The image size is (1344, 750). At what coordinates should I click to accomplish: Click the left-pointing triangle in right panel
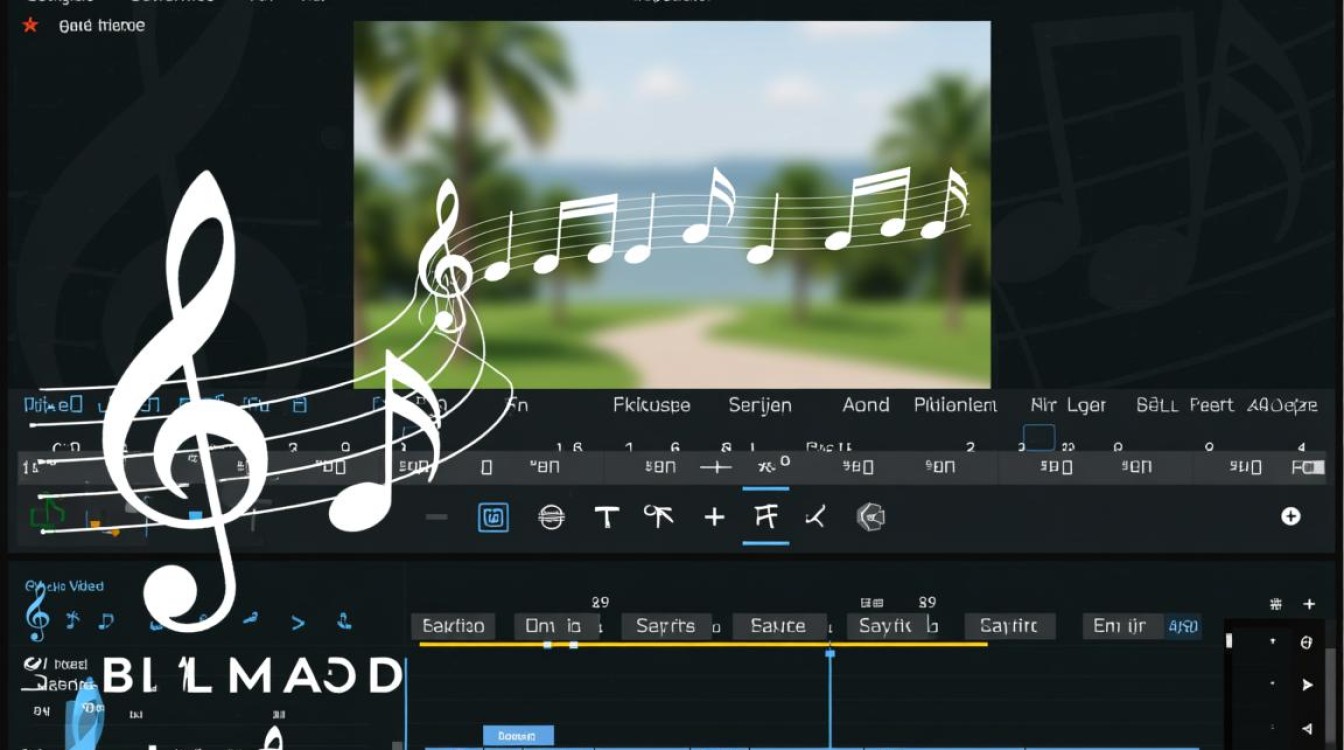click(1307, 728)
